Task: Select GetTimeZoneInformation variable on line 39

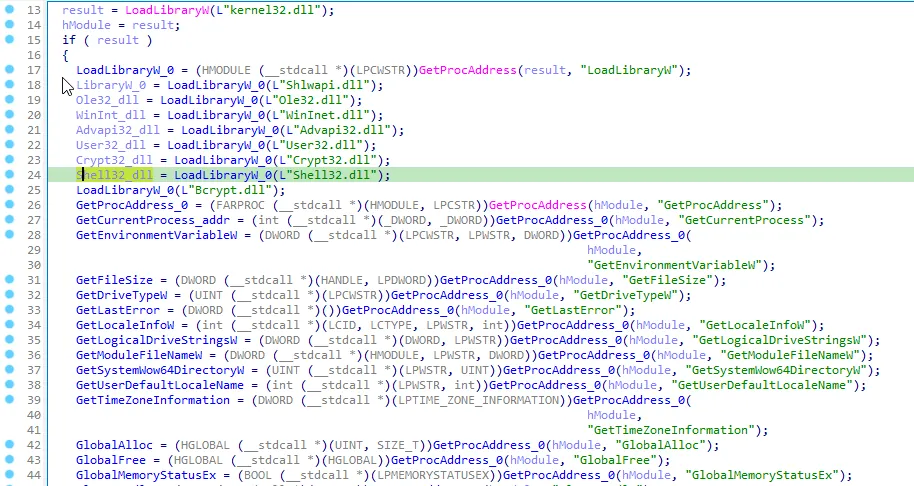Action: coord(153,400)
